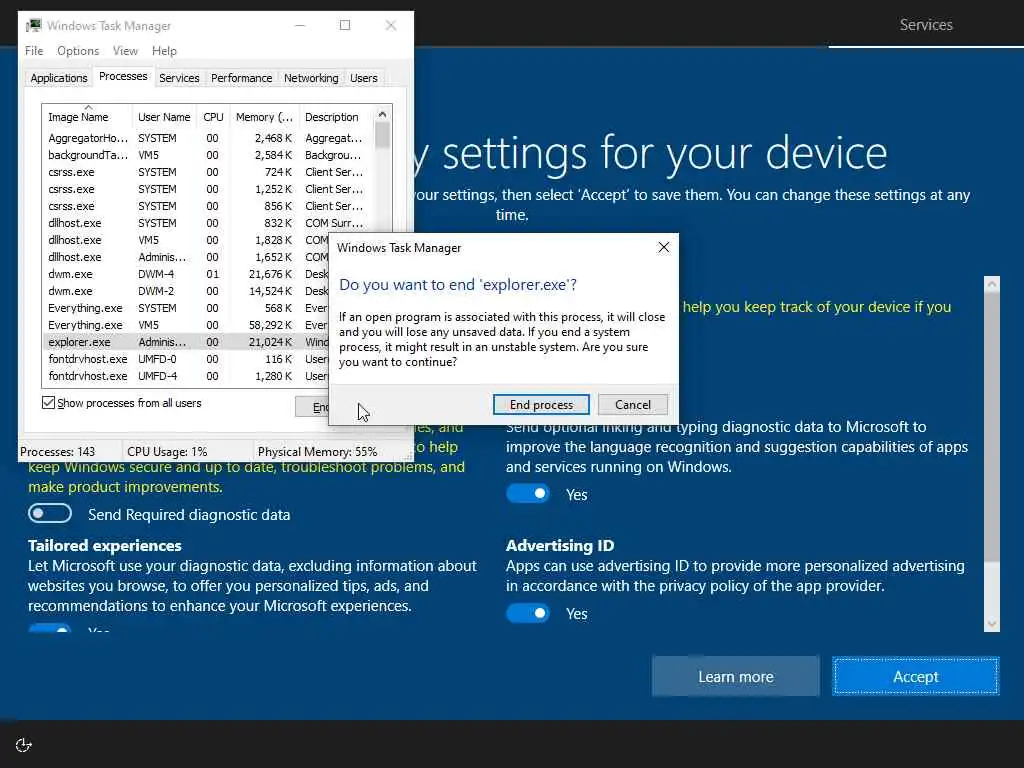The width and height of the screenshot is (1024, 768).
Task: Switch to the Services tab in Task Manager
Action: click(x=179, y=78)
